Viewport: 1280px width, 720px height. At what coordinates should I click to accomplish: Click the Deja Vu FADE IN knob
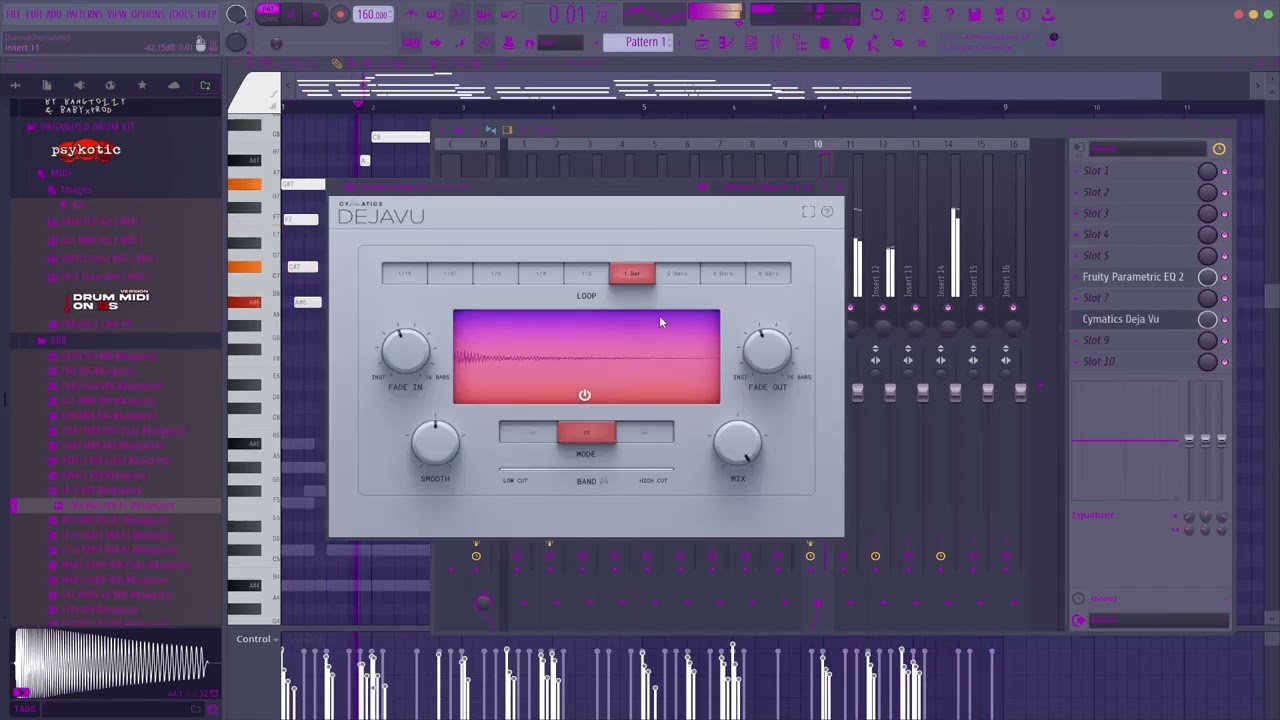point(405,350)
